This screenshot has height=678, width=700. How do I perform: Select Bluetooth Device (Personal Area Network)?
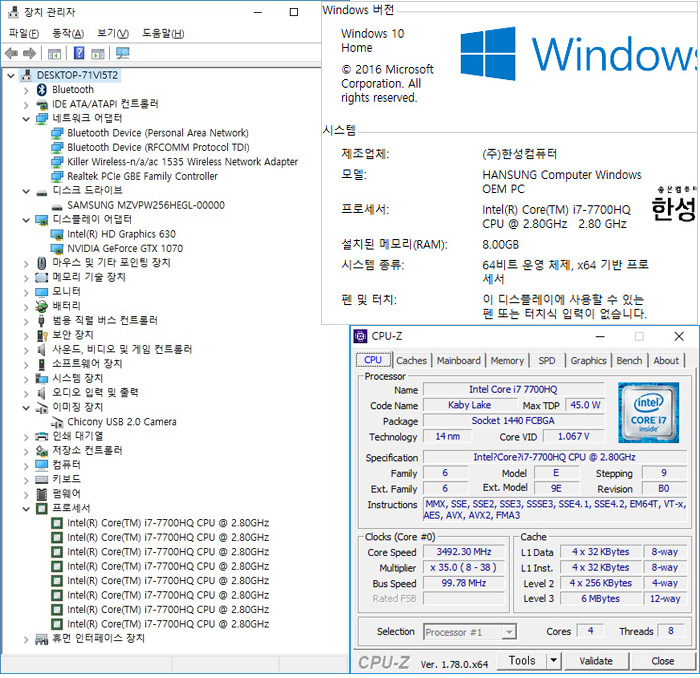(x=158, y=133)
